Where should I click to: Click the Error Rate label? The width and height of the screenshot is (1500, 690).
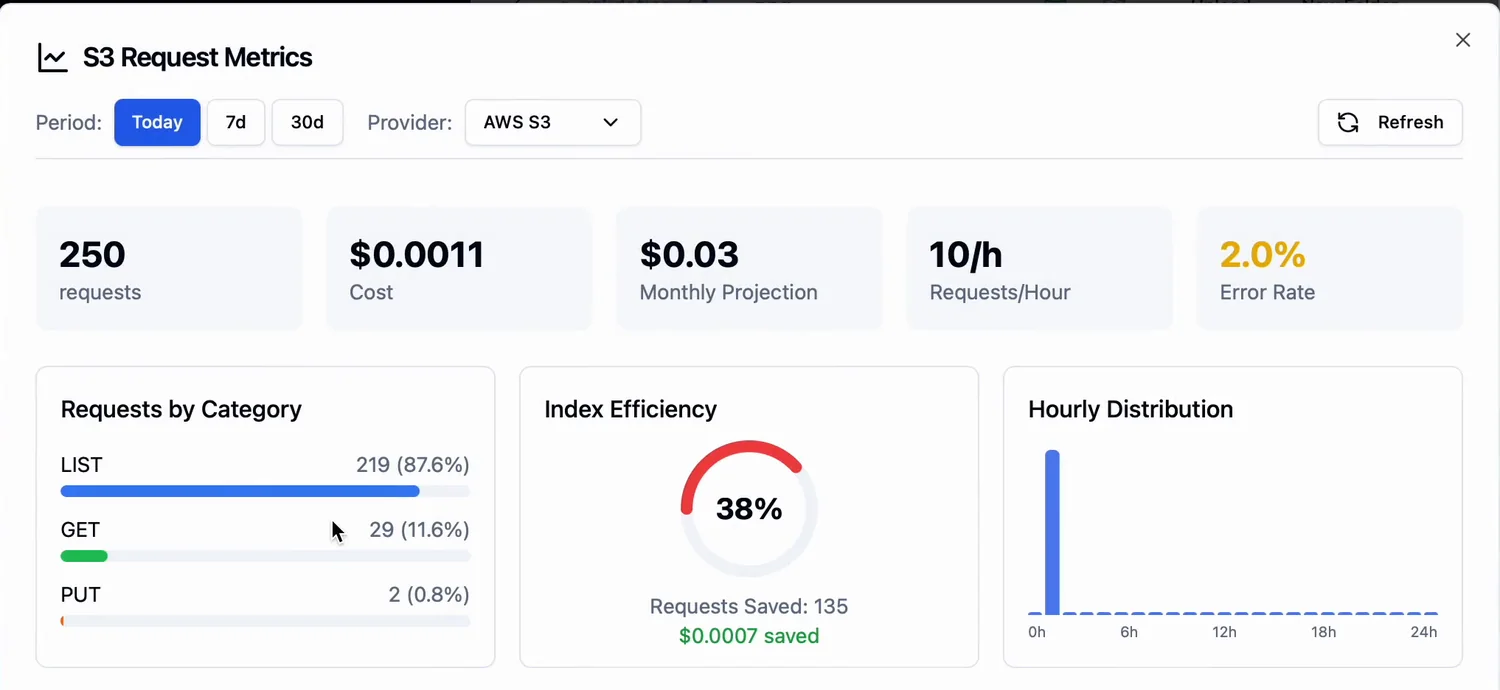click(x=1267, y=292)
